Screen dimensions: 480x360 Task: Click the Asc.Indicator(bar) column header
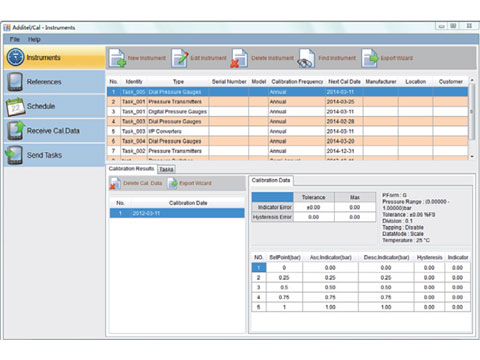(x=330, y=257)
